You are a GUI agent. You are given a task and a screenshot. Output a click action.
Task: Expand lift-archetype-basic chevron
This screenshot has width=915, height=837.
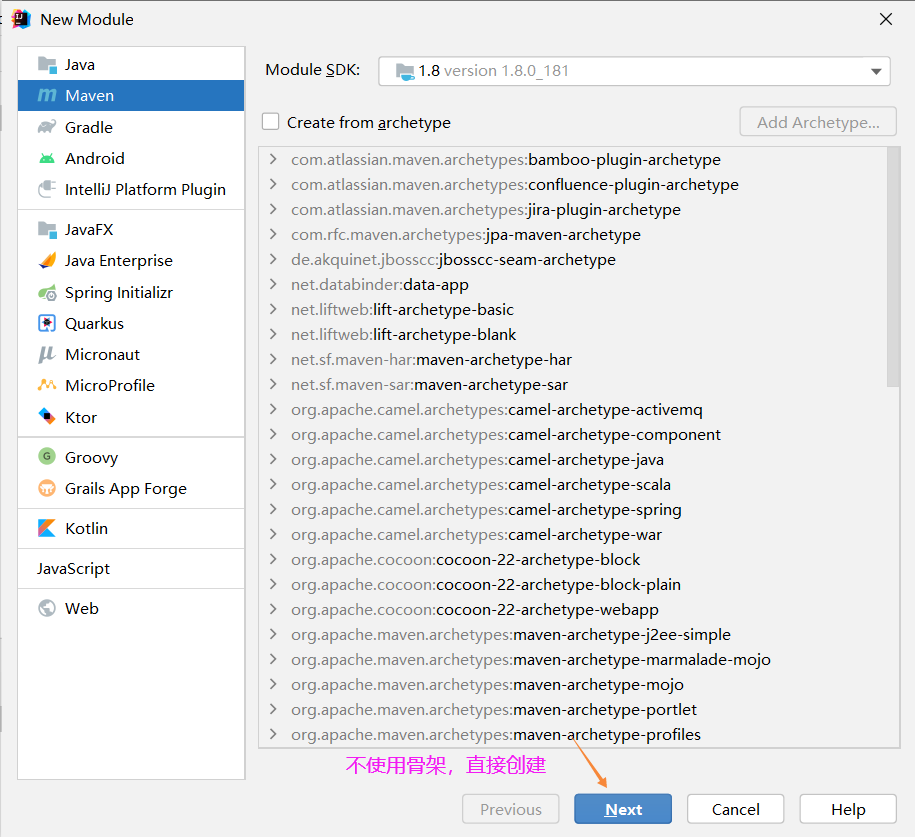pos(273,309)
